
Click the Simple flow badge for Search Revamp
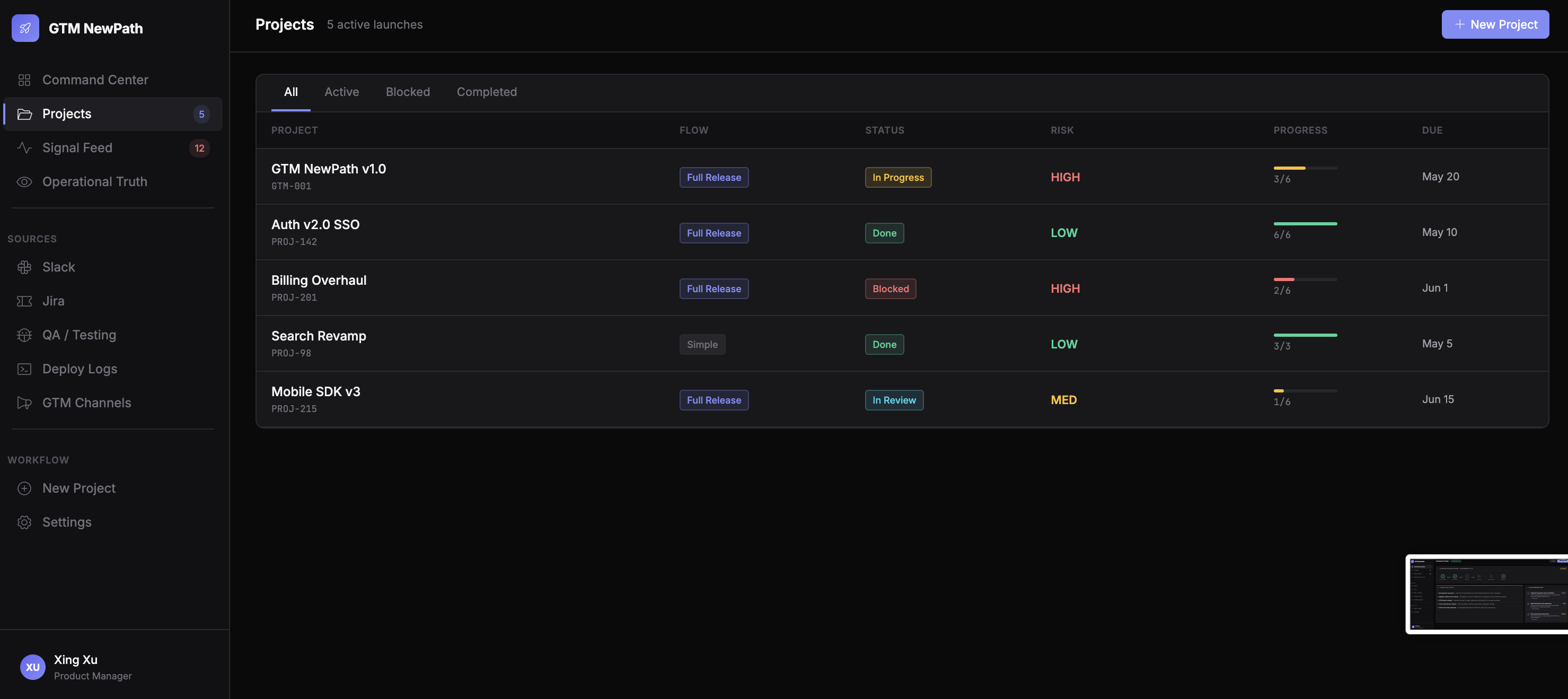(x=702, y=345)
